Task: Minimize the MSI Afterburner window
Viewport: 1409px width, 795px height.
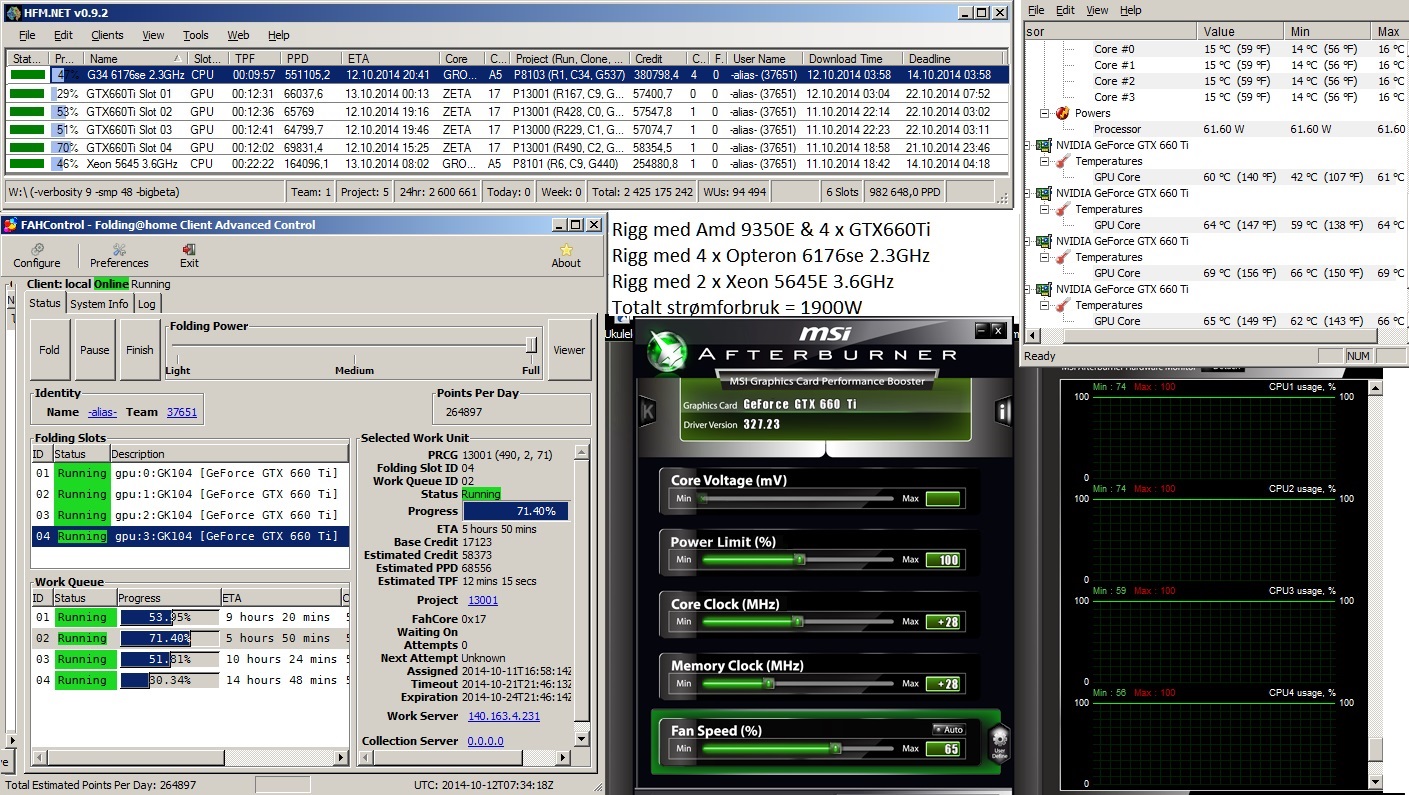Action: (x=981, y=329)
